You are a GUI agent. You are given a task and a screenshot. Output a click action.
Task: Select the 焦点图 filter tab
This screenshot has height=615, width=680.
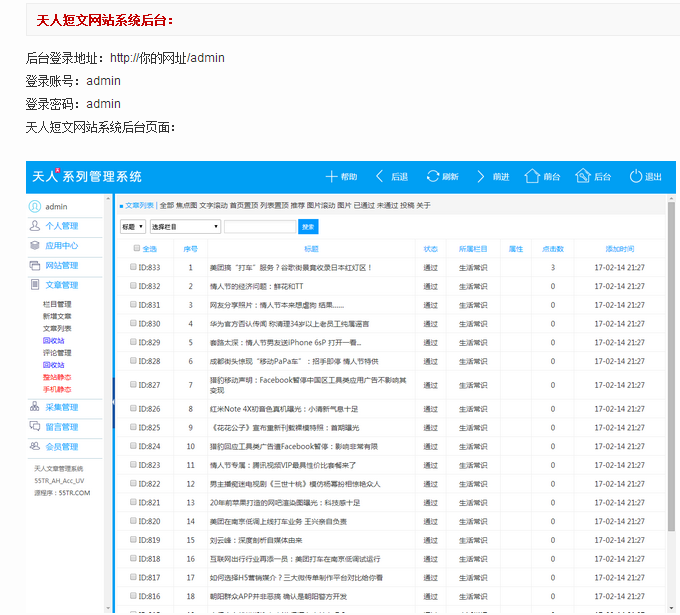point(186,205)
